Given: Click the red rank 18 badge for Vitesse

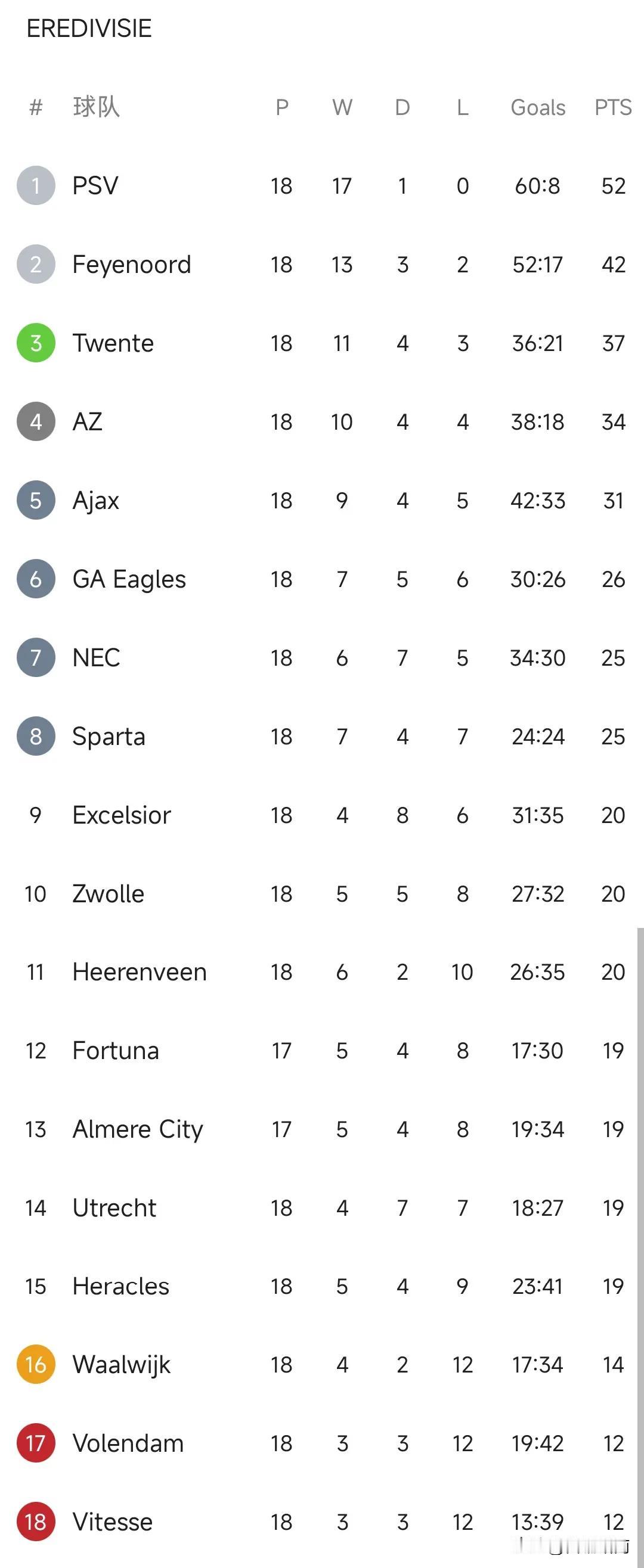Looking at the screenshot, I should point(36,1522).
